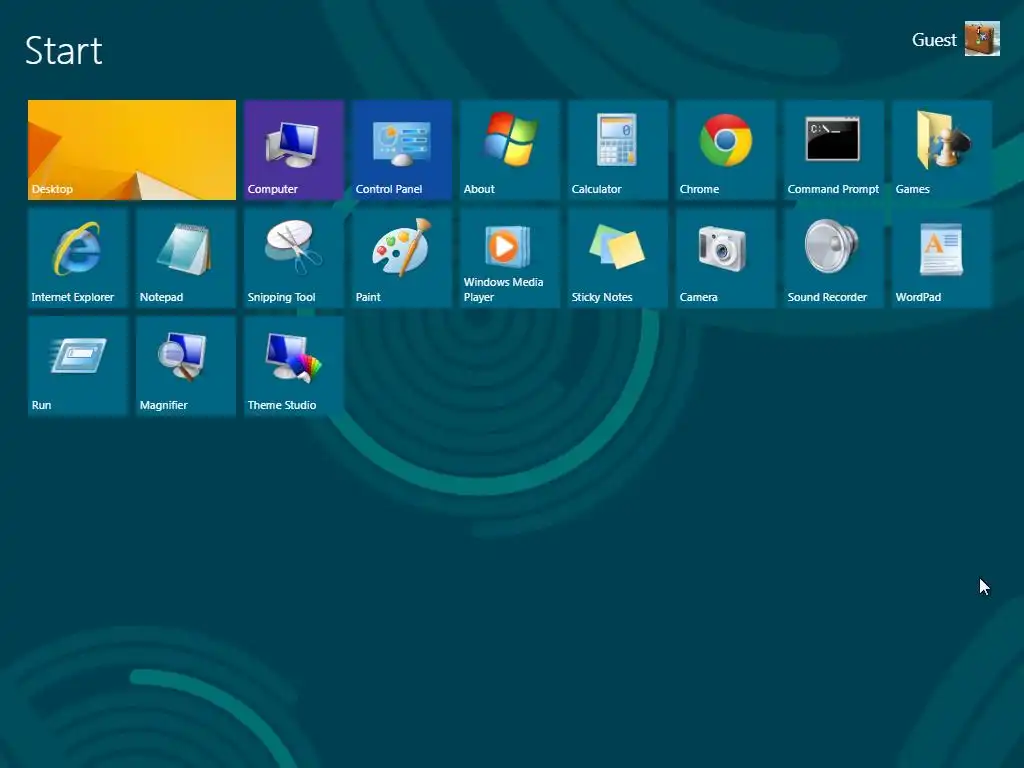The height and width of the screenshot is (768, 1024).
Task: Launch the WordPad tile
Action: [x=942, y=258]
